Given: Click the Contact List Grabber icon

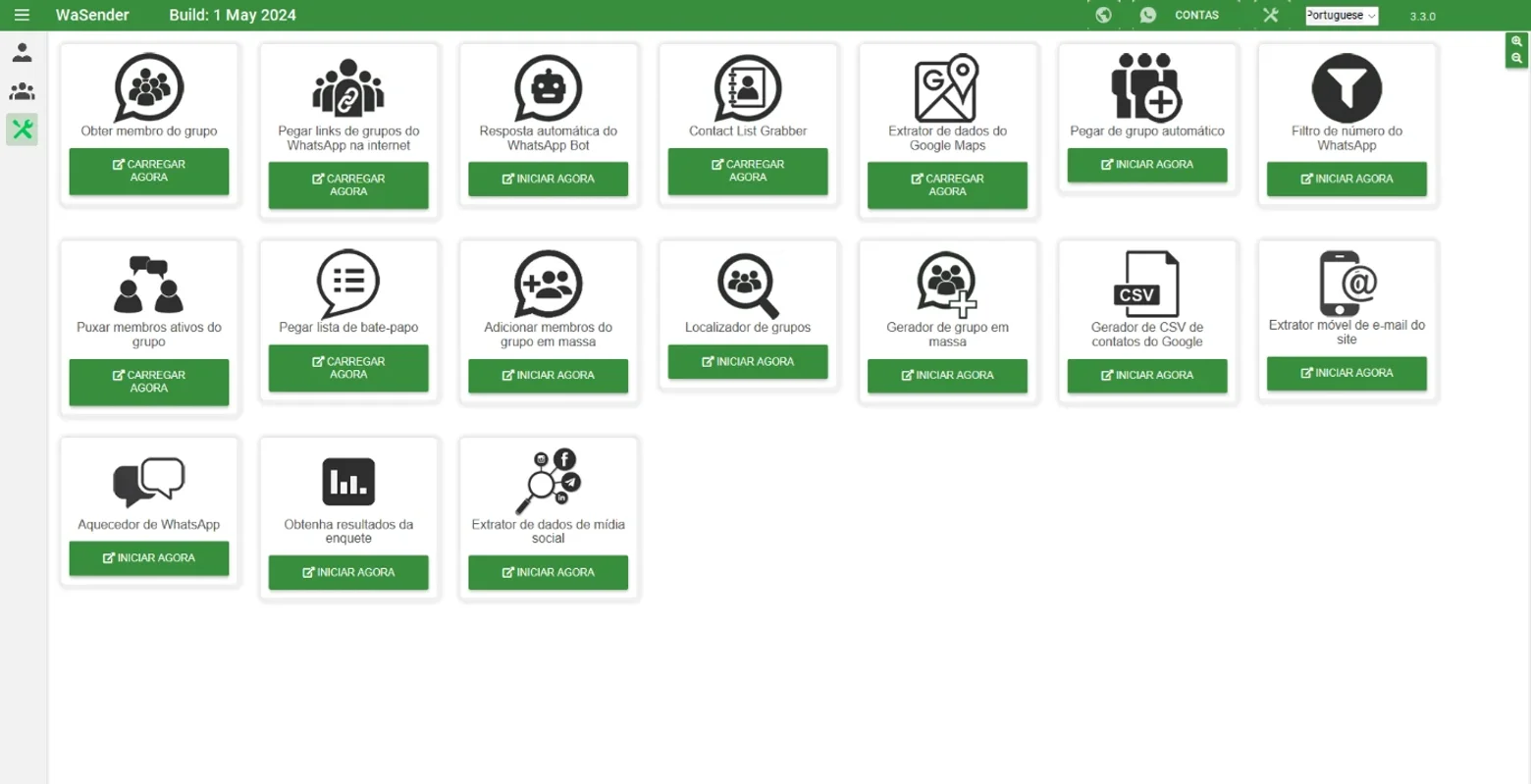Looking at the screenshot, I should click(x=748, y=88).
